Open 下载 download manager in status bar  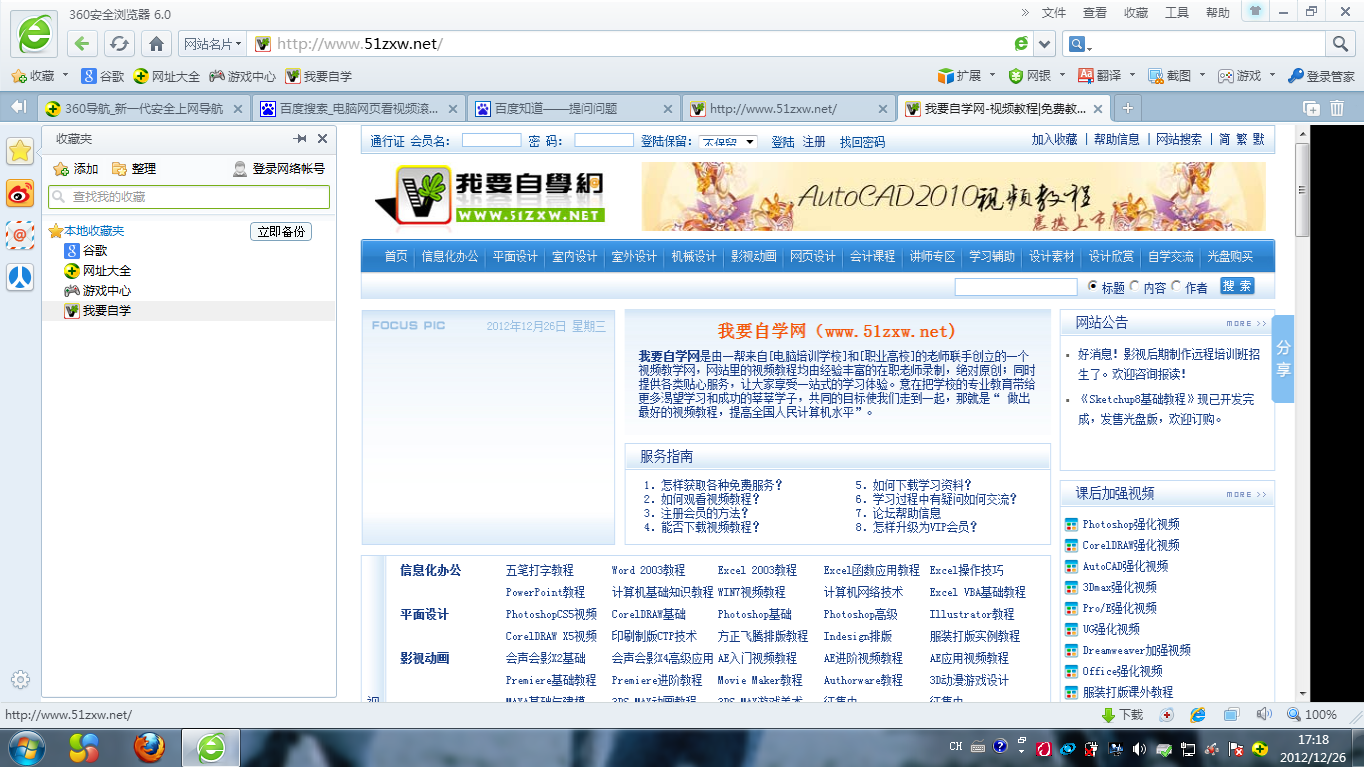click(1121, 715)
